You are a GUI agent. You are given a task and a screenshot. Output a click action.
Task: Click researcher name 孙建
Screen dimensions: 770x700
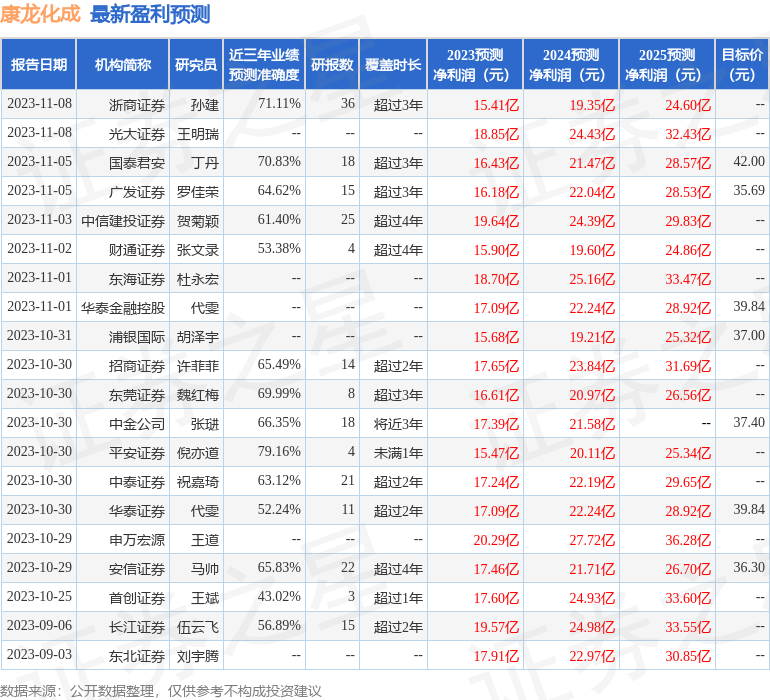click(205, 105)
